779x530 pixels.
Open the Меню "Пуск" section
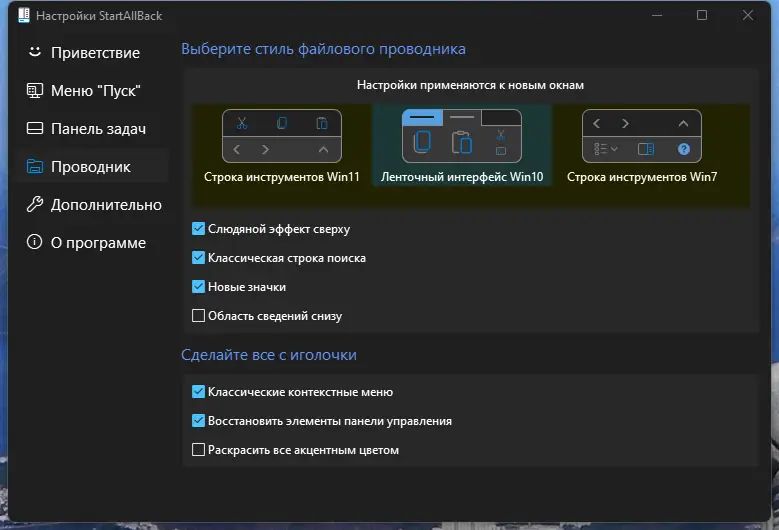tap(92, 90)
